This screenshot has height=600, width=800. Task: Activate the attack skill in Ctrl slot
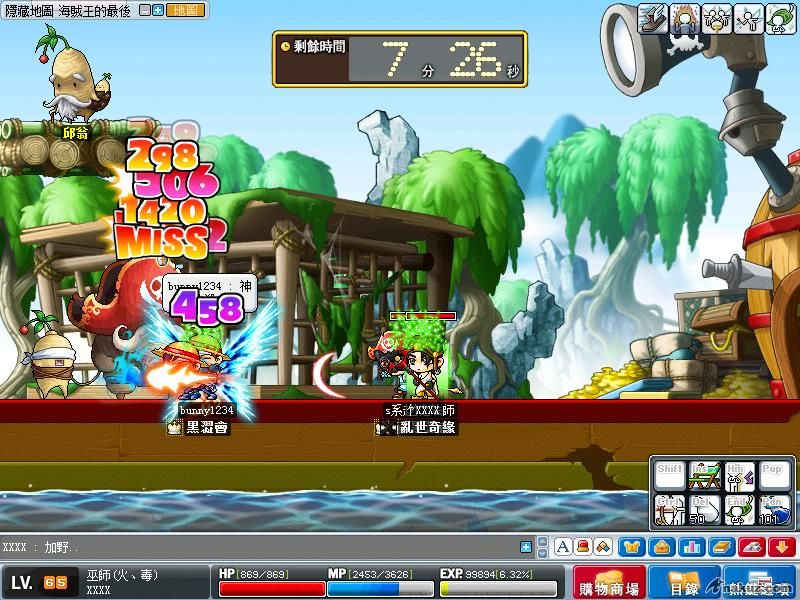coord(669,510)
